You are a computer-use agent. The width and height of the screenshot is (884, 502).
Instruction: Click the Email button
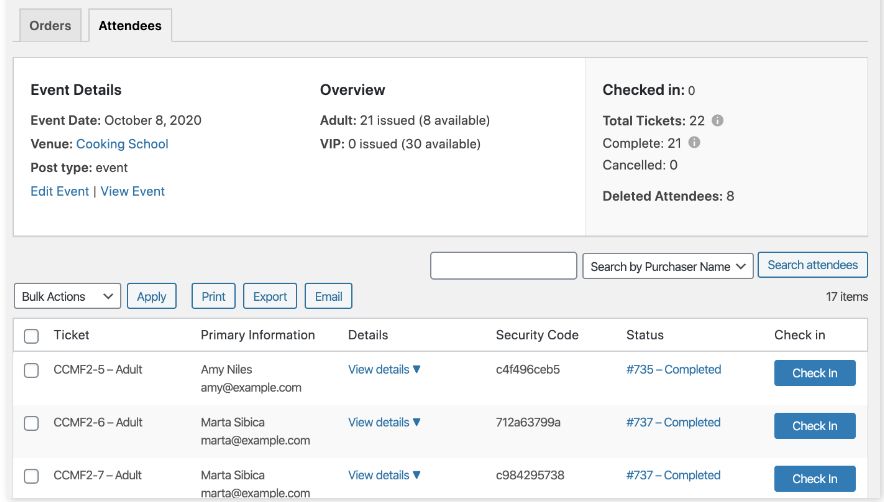click(x=328, y=296)
